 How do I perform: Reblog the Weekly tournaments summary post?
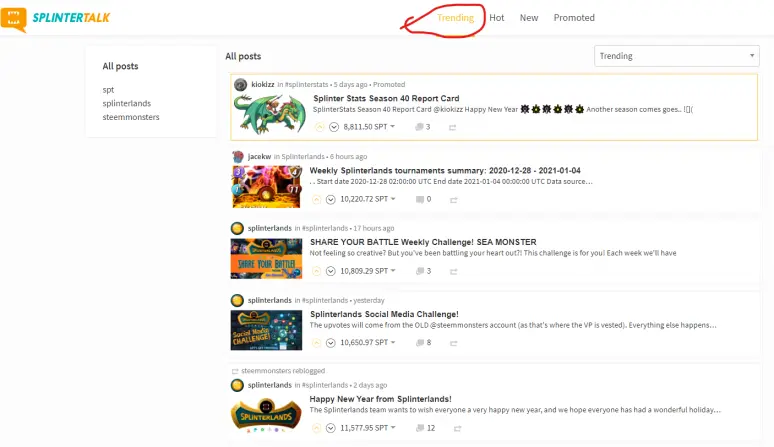pyautogui.click(x=454, y=200)
